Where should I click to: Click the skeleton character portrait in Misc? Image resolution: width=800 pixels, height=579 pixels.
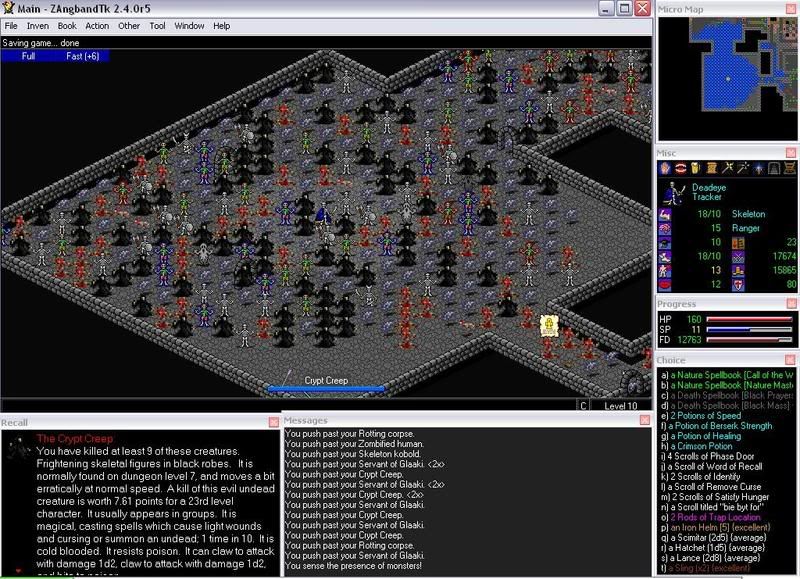coord(673,192)
